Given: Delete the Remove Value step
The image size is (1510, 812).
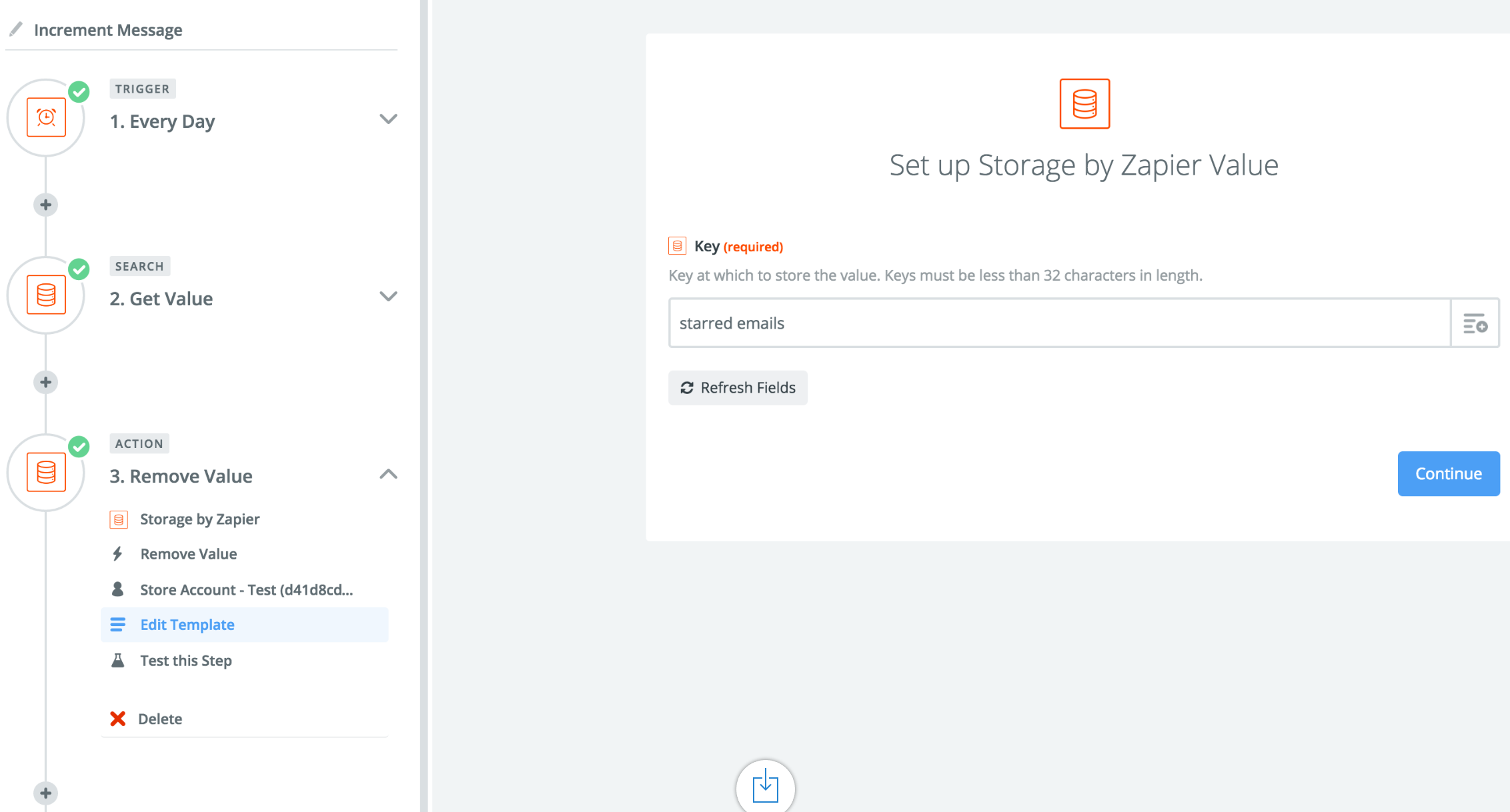Looking at the screenshot, I should click(x=160, y=719).
